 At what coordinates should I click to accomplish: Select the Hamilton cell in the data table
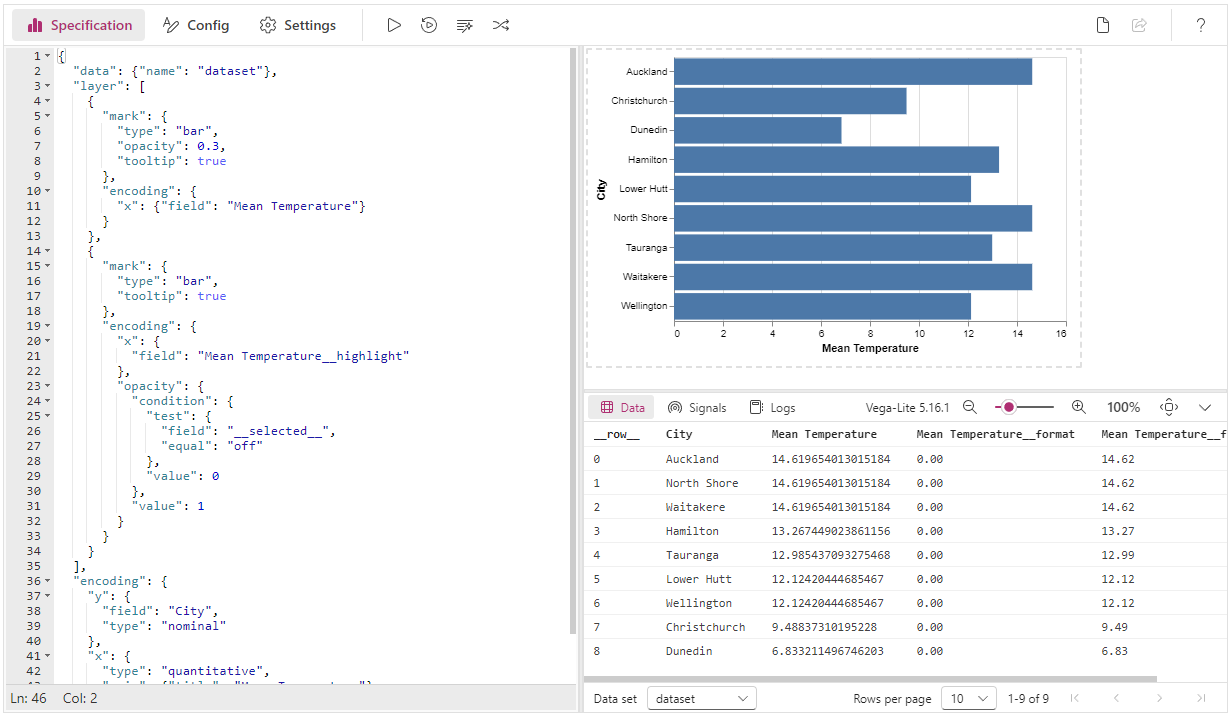coord(692,531)
